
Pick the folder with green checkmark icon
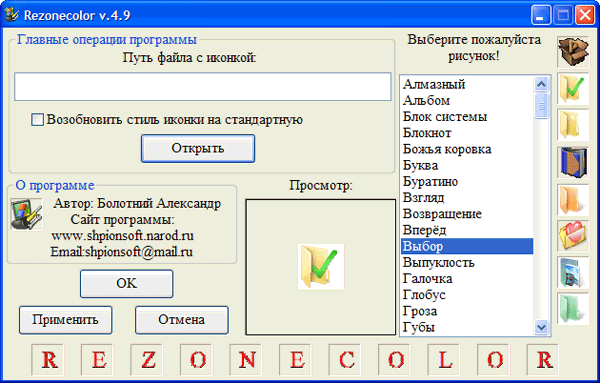573,89
